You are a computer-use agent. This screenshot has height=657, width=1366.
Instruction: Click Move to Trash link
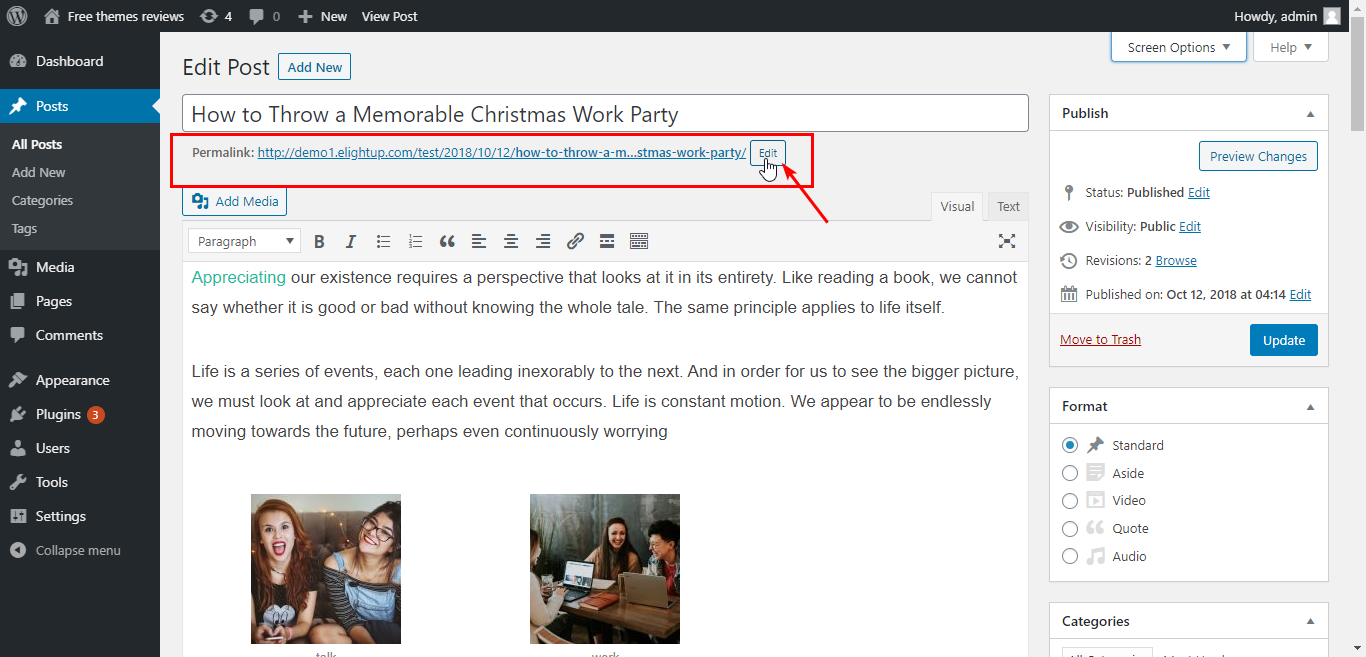[1100, 339]
